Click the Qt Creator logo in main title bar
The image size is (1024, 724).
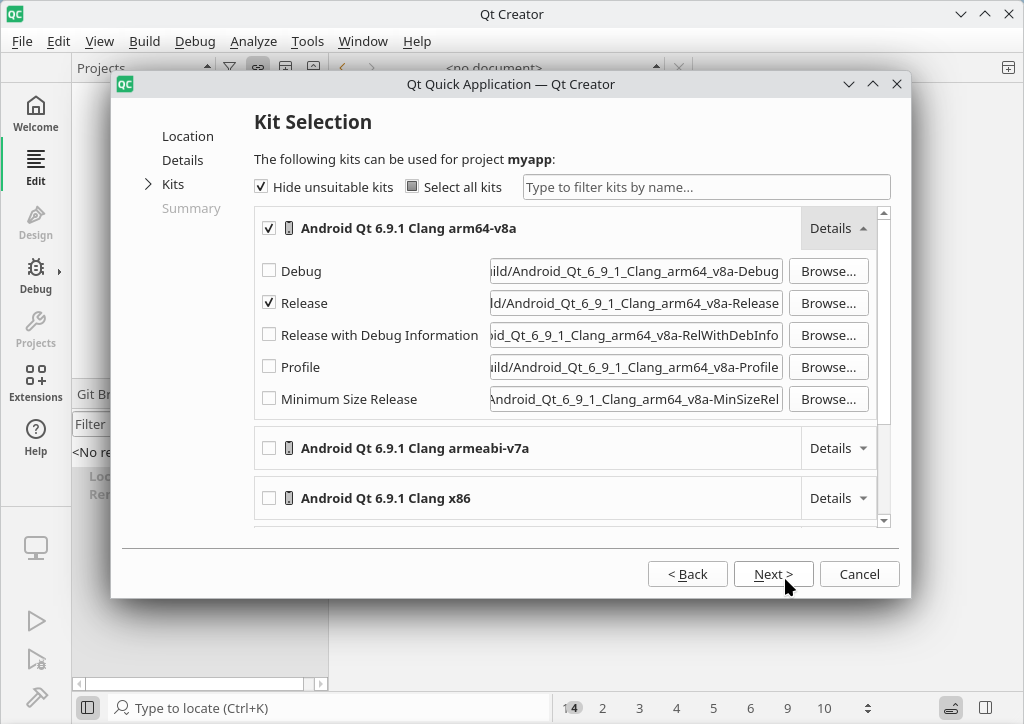[x=14, y=14]
